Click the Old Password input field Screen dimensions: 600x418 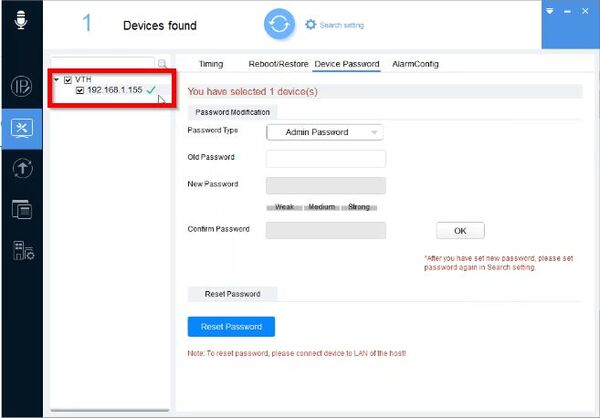pyautogui.click(x=326, y=158)
